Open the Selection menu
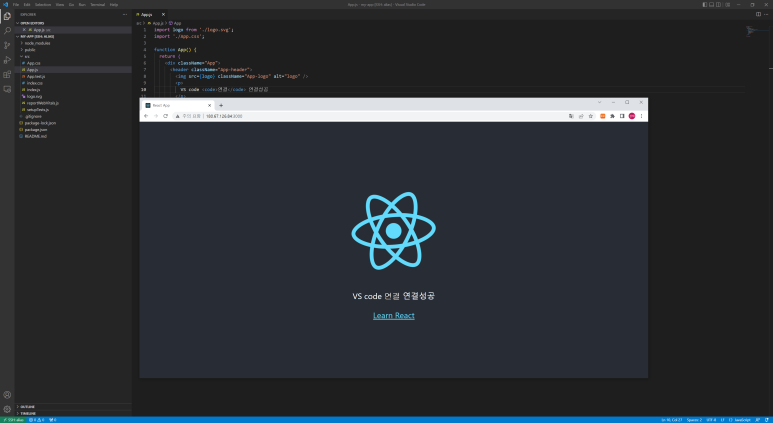 coord(43,4)
